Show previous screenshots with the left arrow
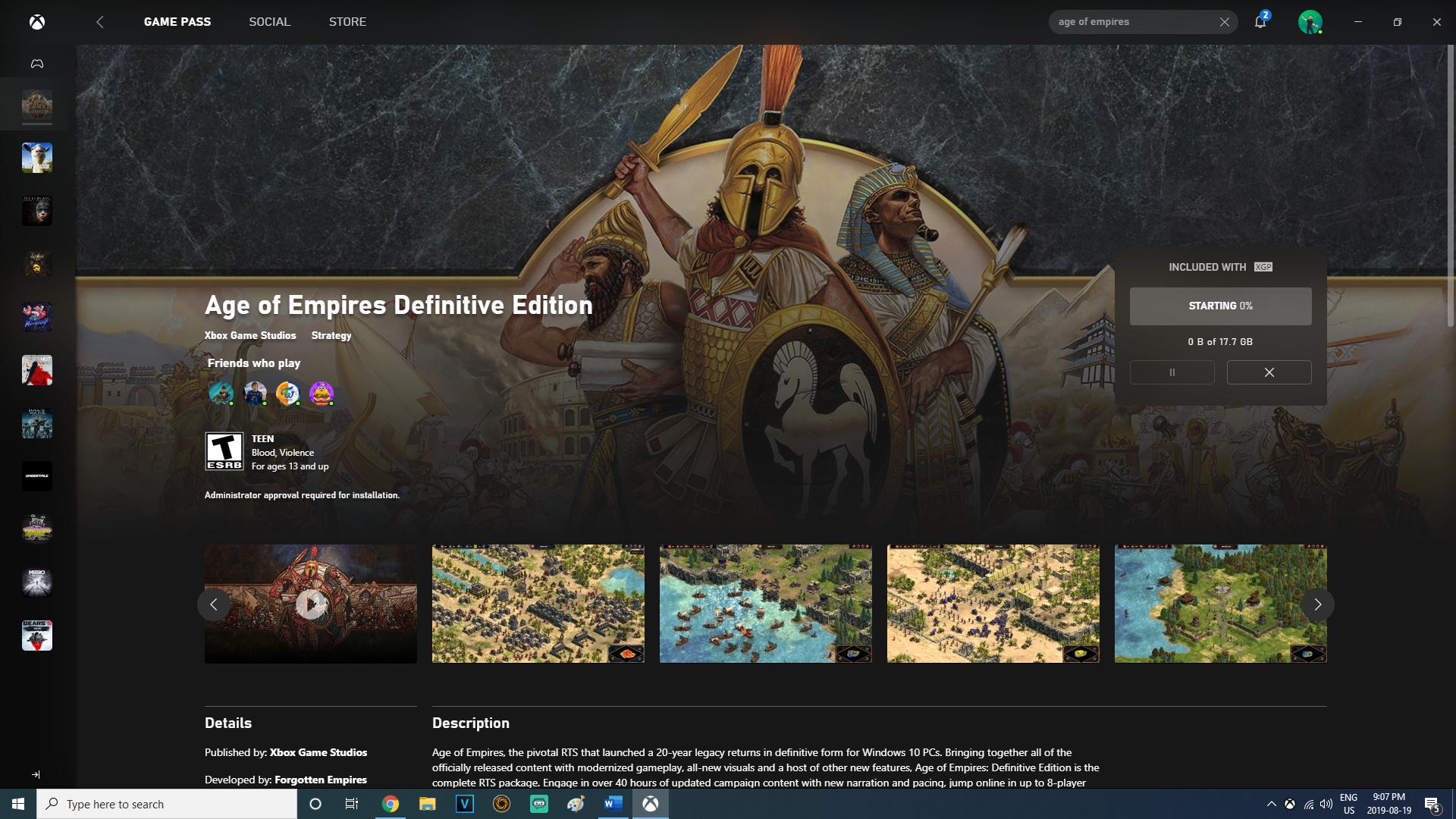Viewport: 1456px width, 819px height. [x=213, y=604]
